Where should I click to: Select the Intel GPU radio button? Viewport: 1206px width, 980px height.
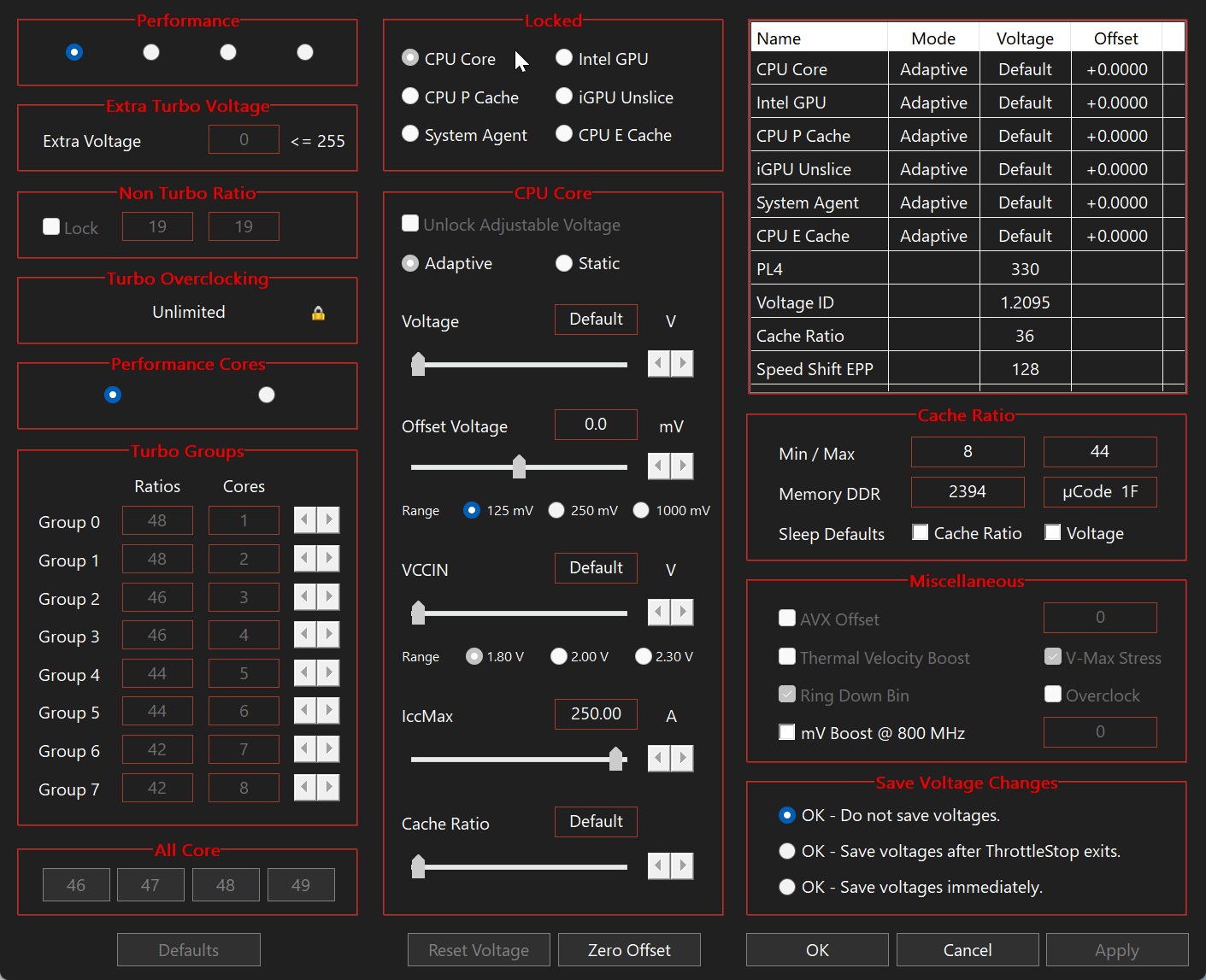pos(564,58)
